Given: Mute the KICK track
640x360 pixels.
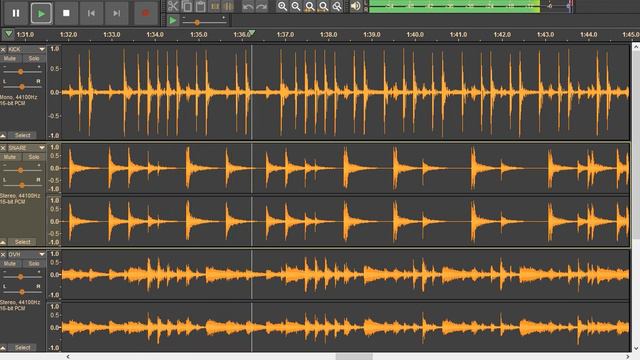Looking at the screenshot, I should tap(10, 59).
